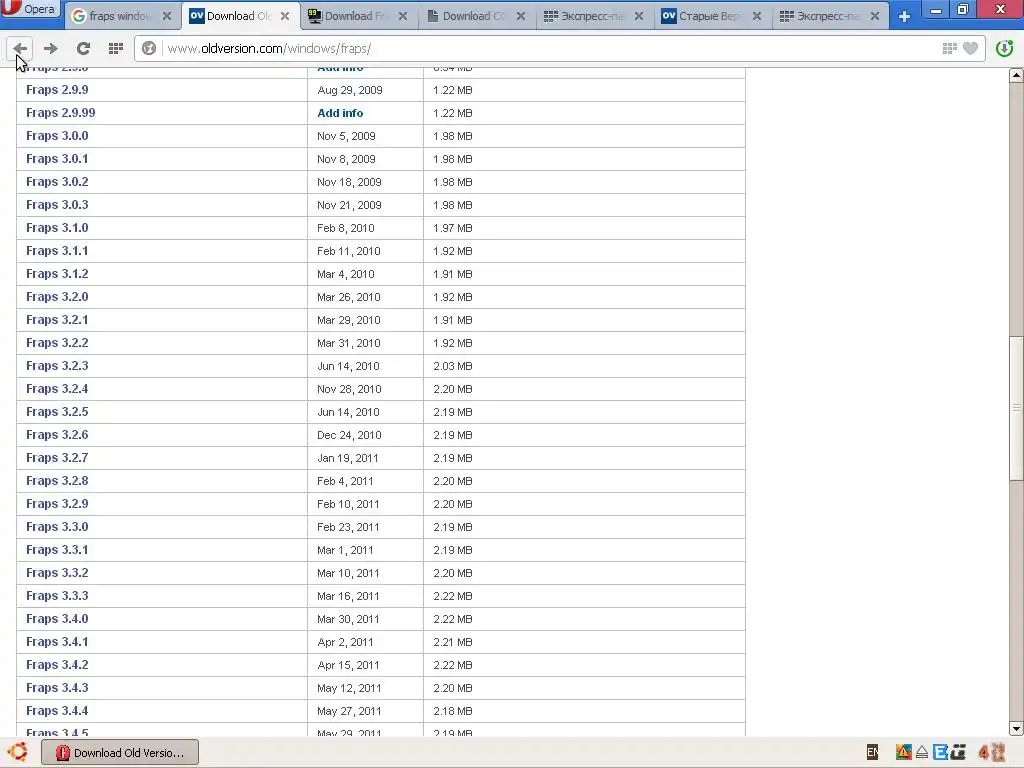The width and height of the screenshot is (1024, 768).
Task: Open the Fraps 3.3.1 link
Action: (x=57, y=549)
